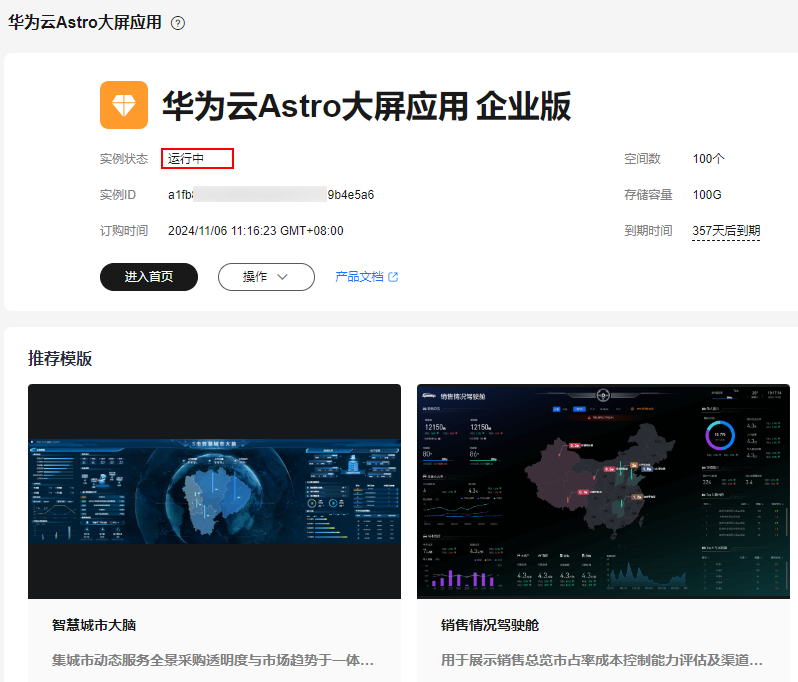Select the 销售情况驾驶舱 template title

point(490,625)
